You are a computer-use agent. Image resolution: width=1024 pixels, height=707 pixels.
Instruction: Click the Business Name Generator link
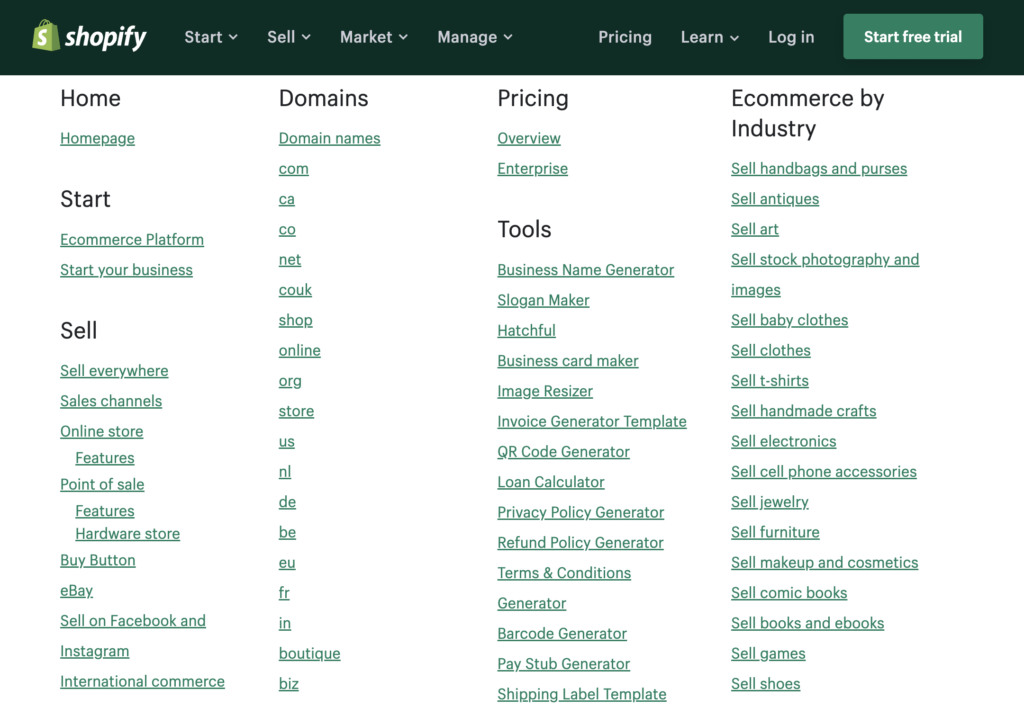585,269
